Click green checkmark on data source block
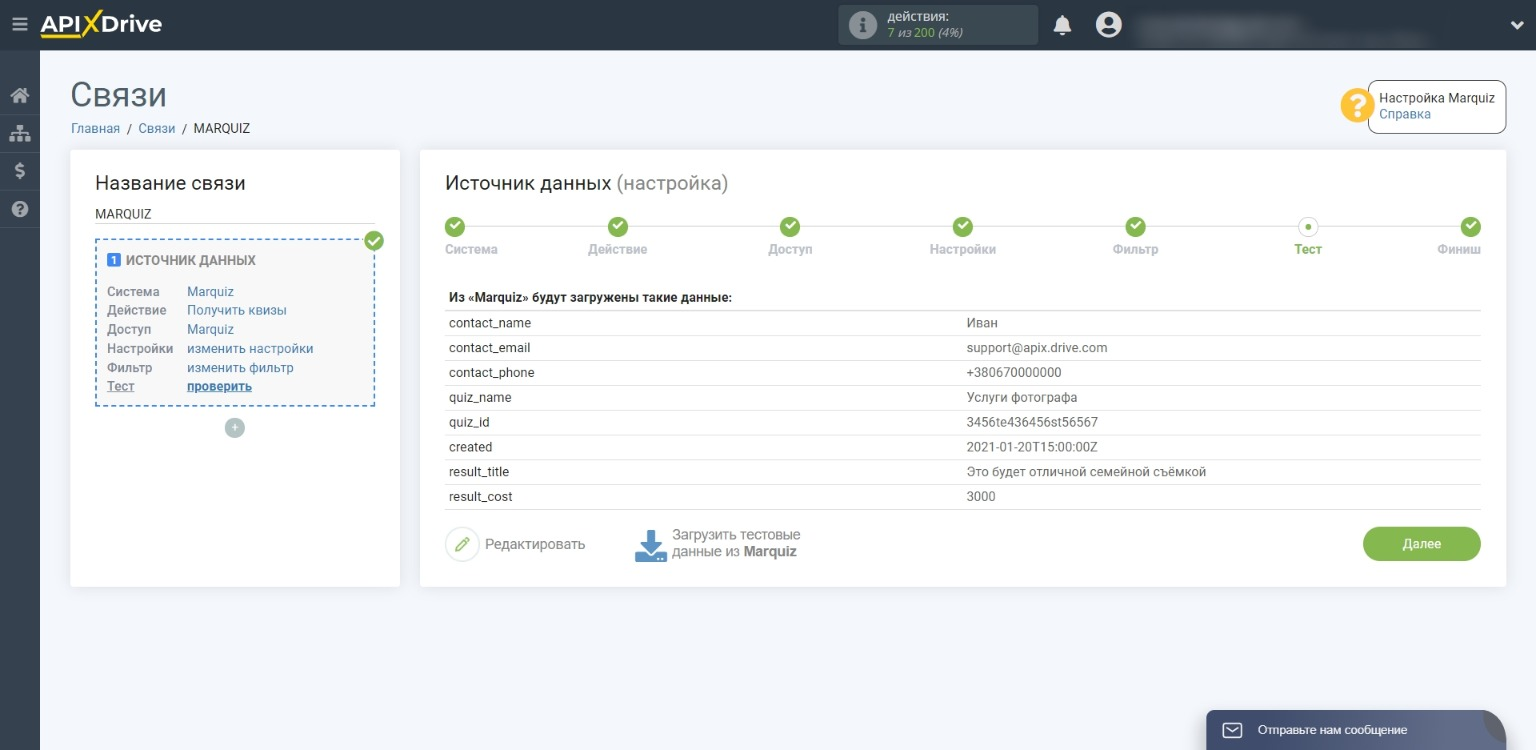Image resolution: width=1536 pixels, height=750 pixels. point(374,241)
